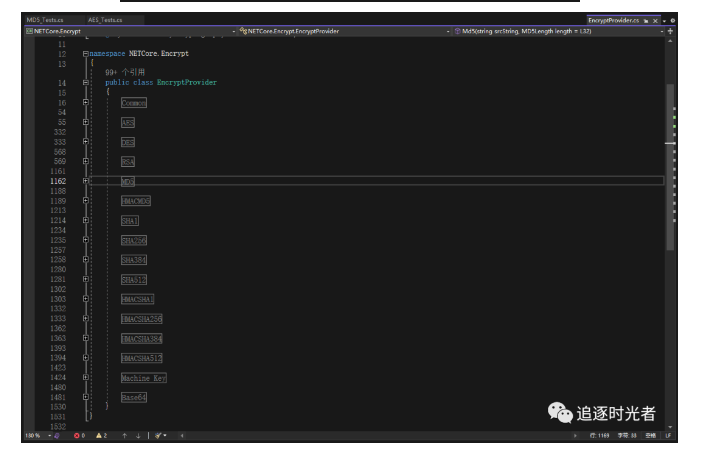Expand the RSA region
This screenshot has height=457, width=706.
click(x=86, y=161)
